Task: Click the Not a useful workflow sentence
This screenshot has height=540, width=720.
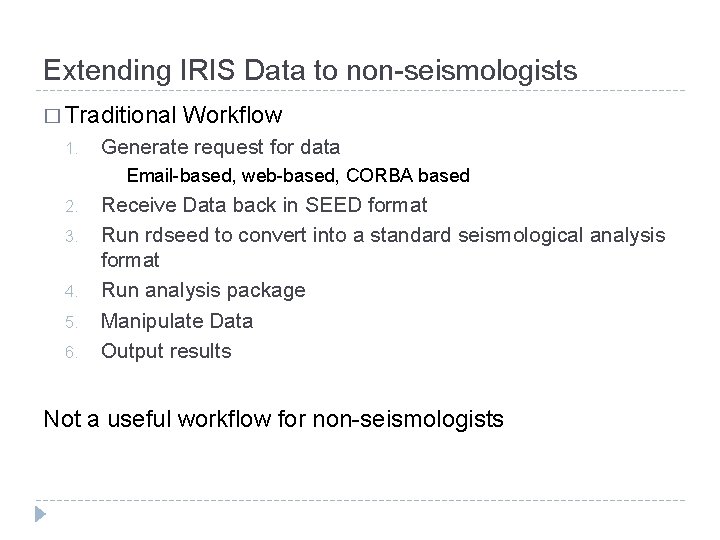Action: (273, 418)
